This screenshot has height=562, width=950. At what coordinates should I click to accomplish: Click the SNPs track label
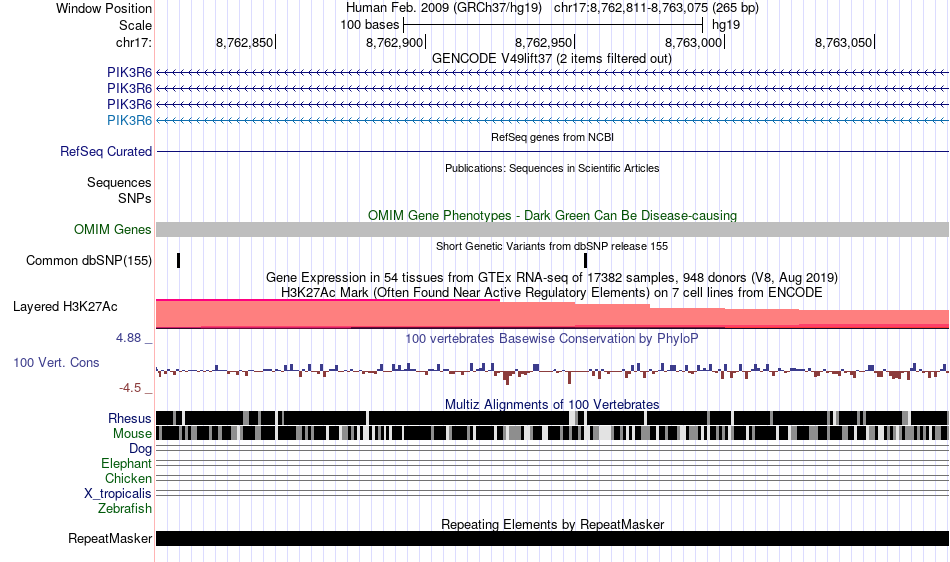tap(135, 198)
